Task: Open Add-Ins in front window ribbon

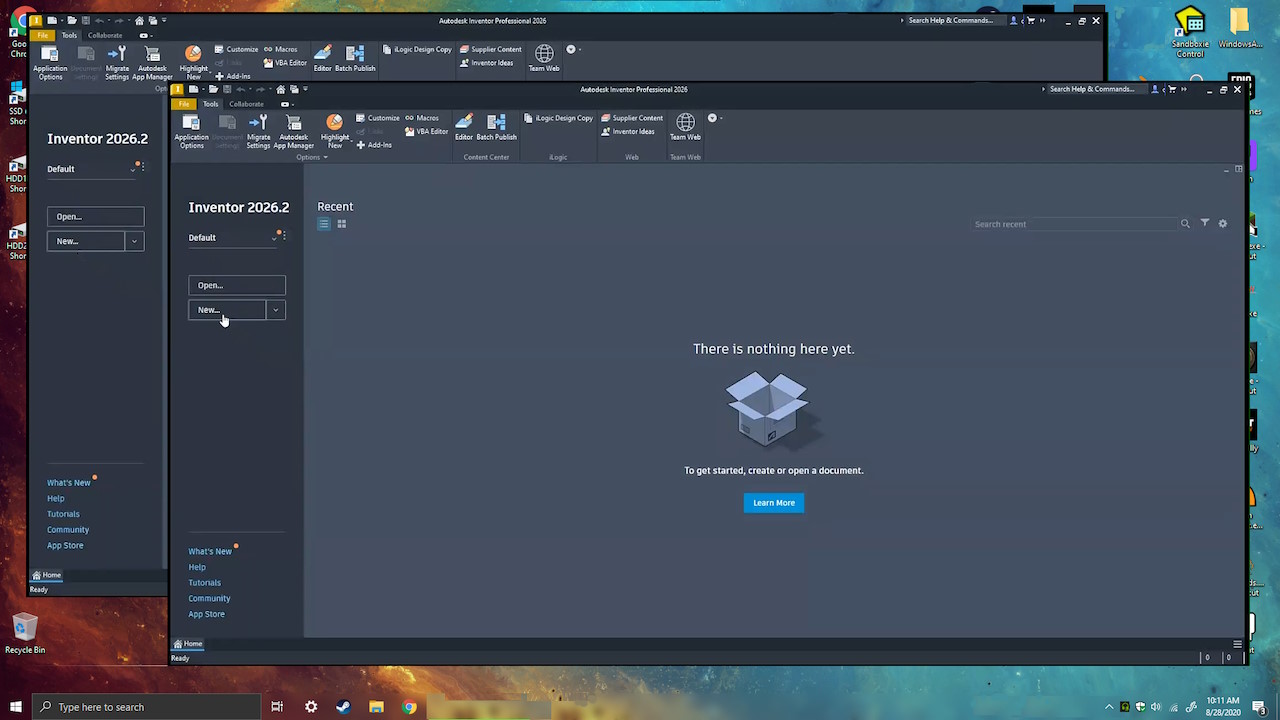Action: pos(374,145)
